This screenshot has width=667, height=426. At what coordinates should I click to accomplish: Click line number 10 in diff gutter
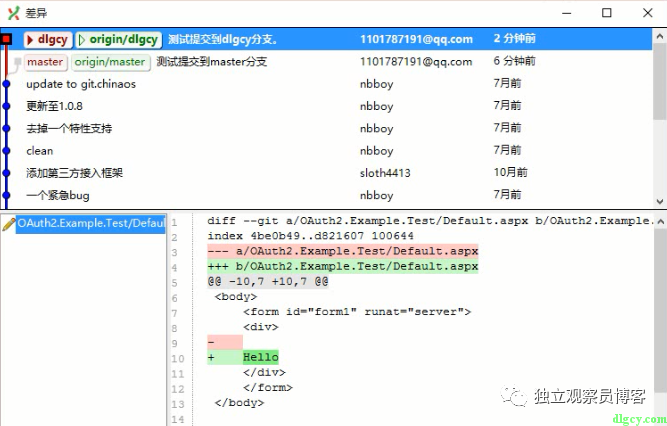178,359
